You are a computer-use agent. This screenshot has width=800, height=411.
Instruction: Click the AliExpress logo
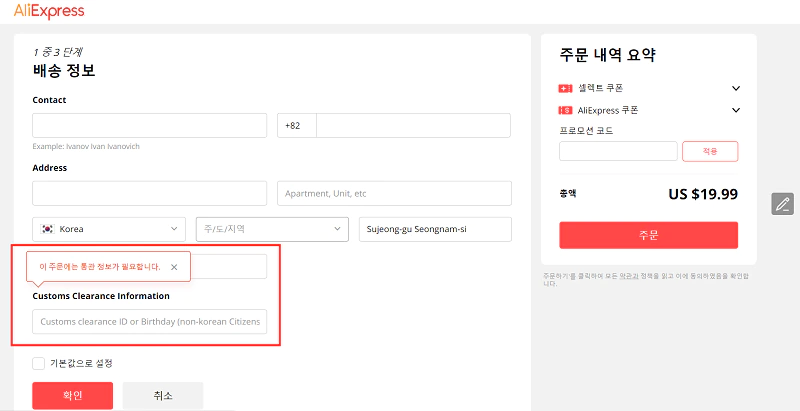tap(49, 11)
